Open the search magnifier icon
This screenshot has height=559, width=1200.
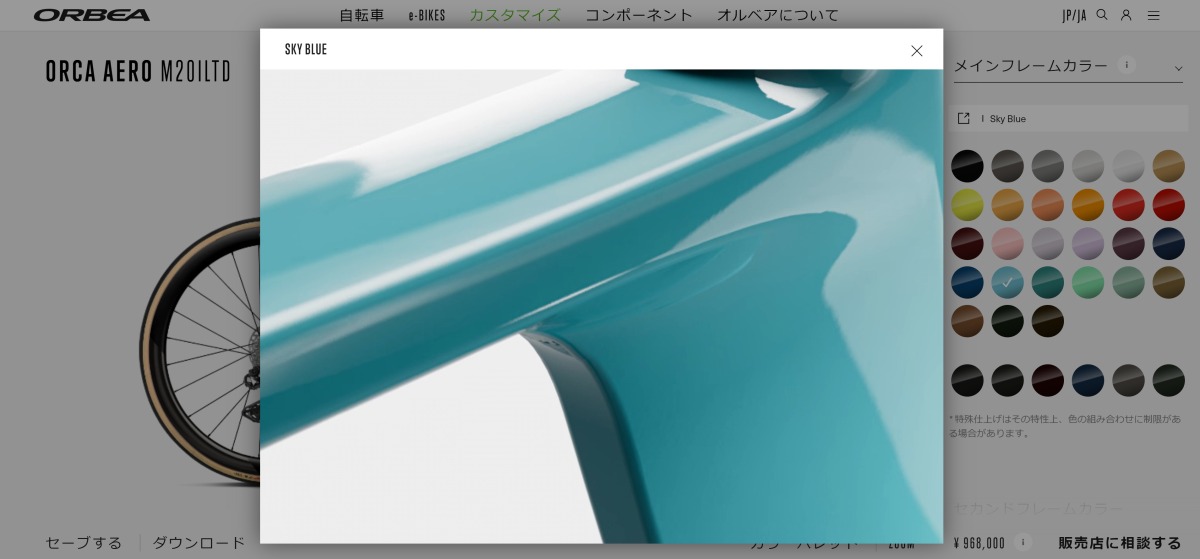1102,15
